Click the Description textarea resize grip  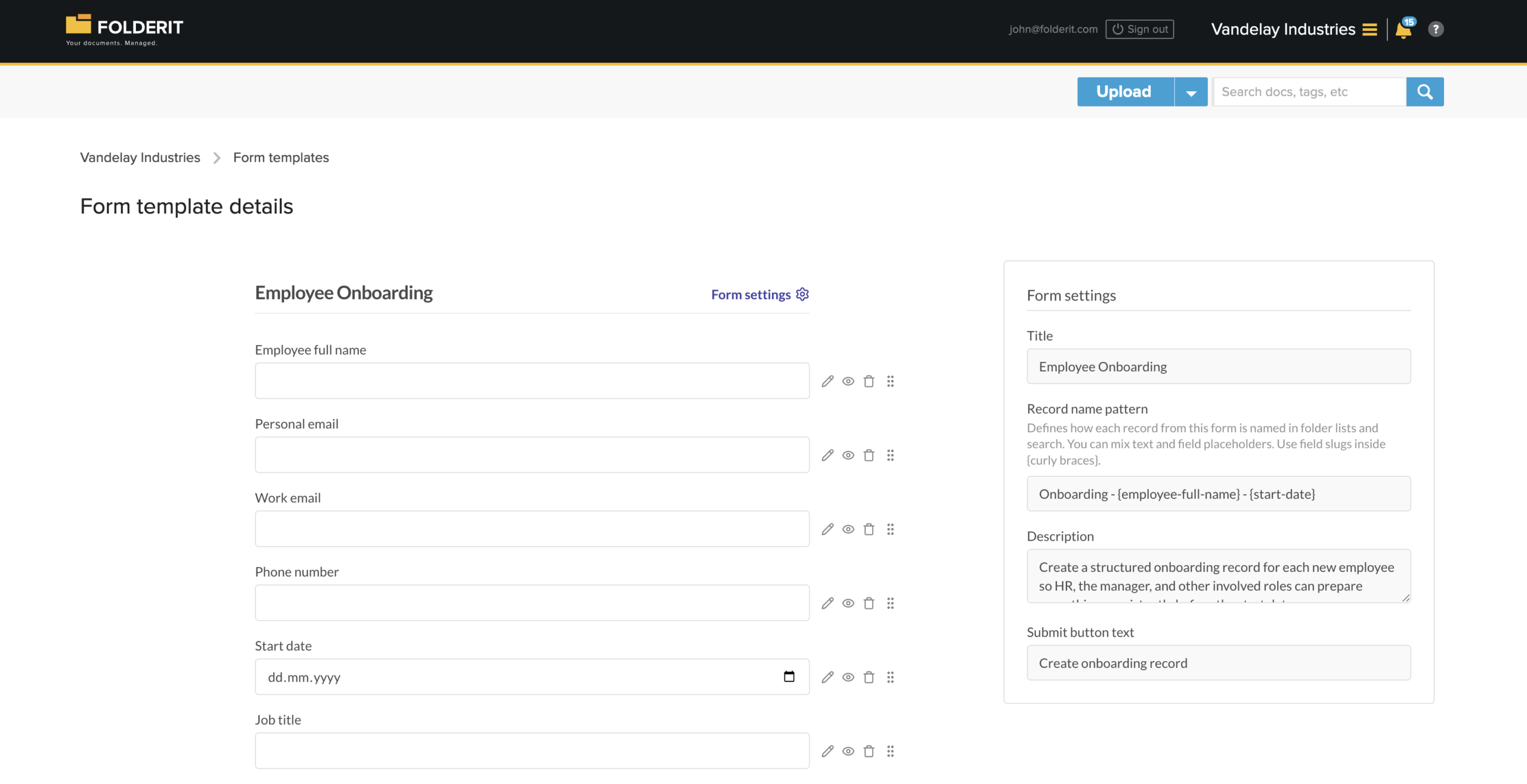[x=1406, y=598]
